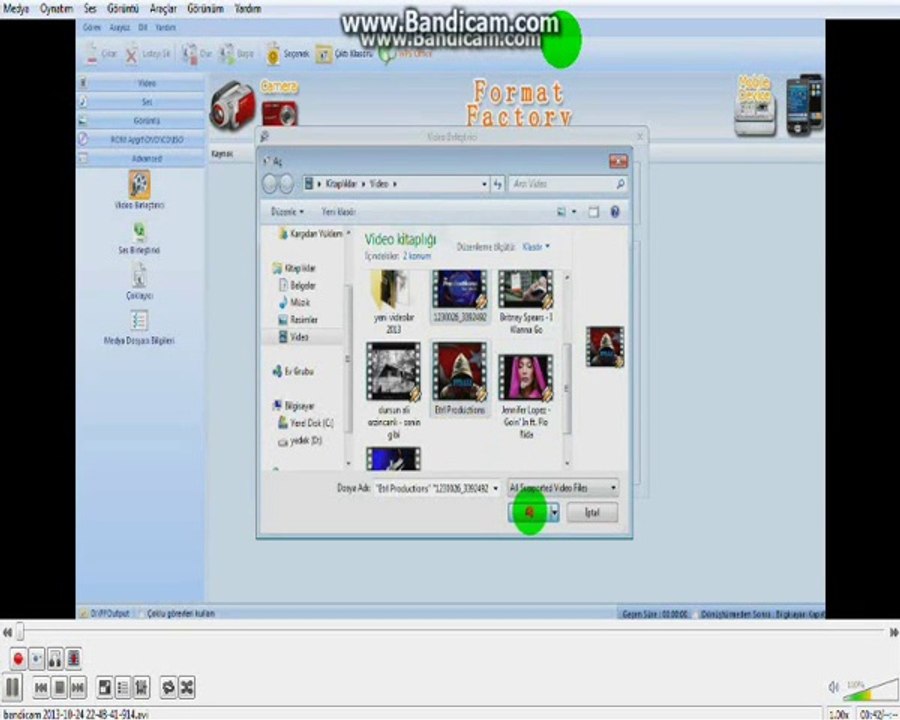Take a video snapshot
Image resolution: width=900 pixels, height=720 pixels.
(37, 659)
